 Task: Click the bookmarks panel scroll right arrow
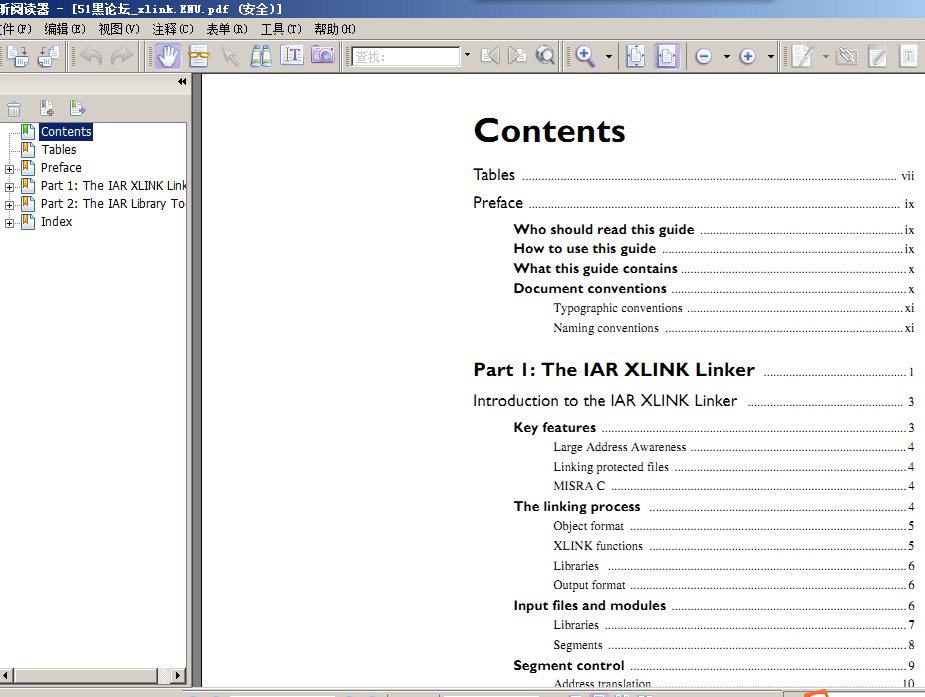178,675
